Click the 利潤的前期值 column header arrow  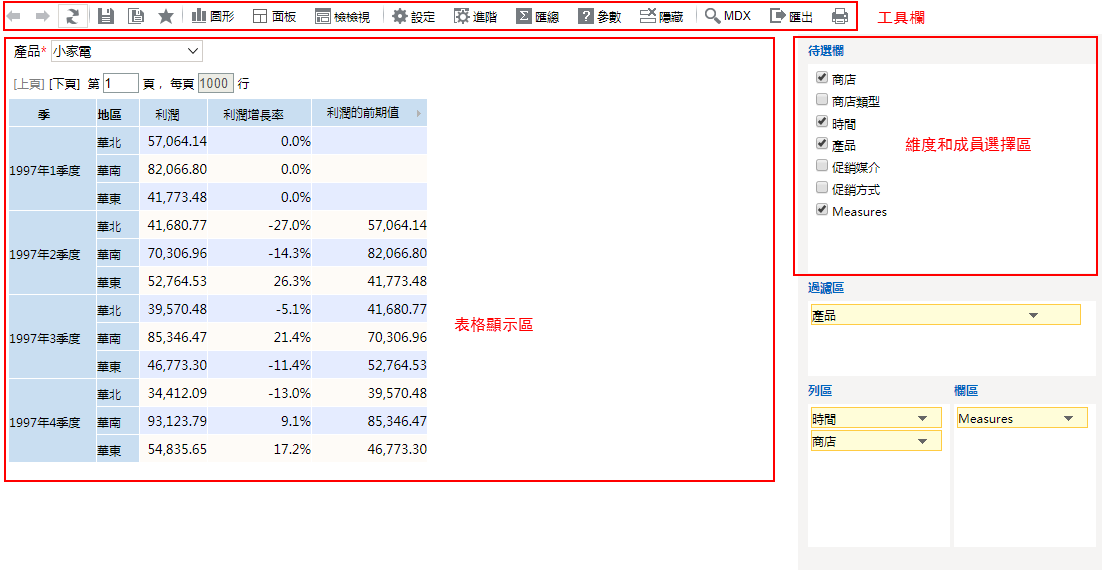coord(419,113)
